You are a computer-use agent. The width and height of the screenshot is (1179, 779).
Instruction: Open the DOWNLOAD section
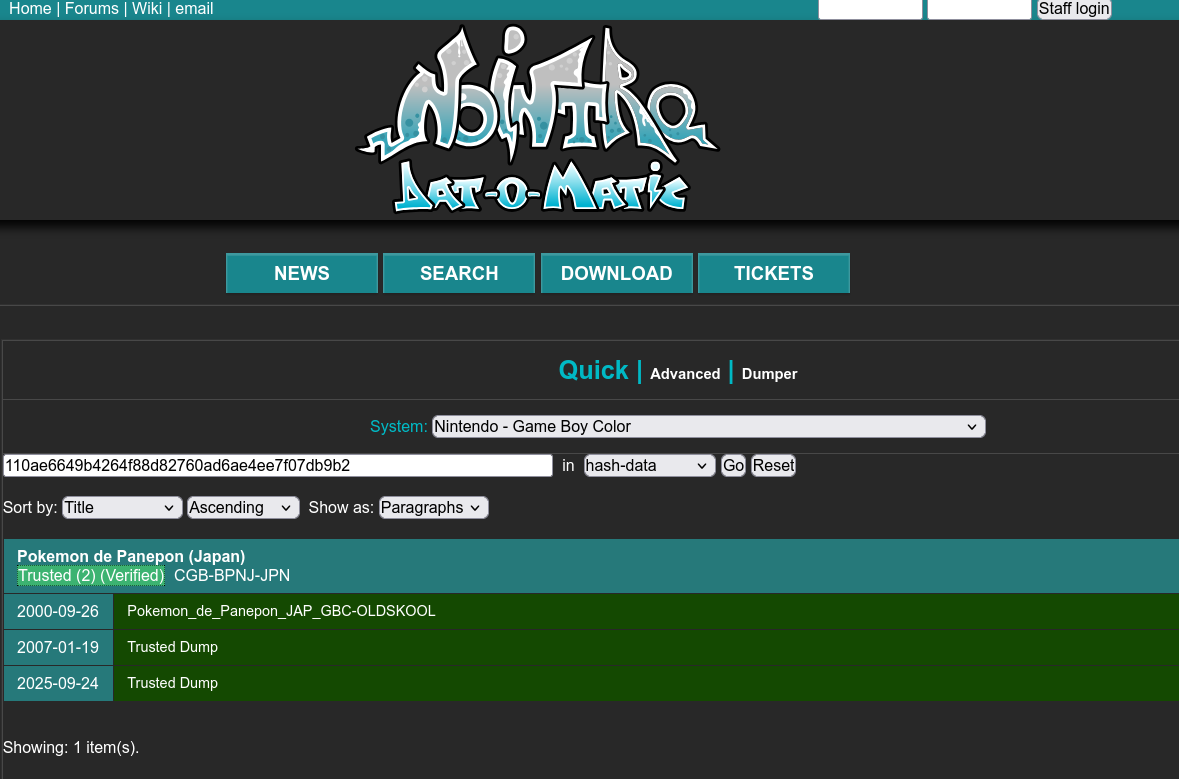tap(617, 273)
